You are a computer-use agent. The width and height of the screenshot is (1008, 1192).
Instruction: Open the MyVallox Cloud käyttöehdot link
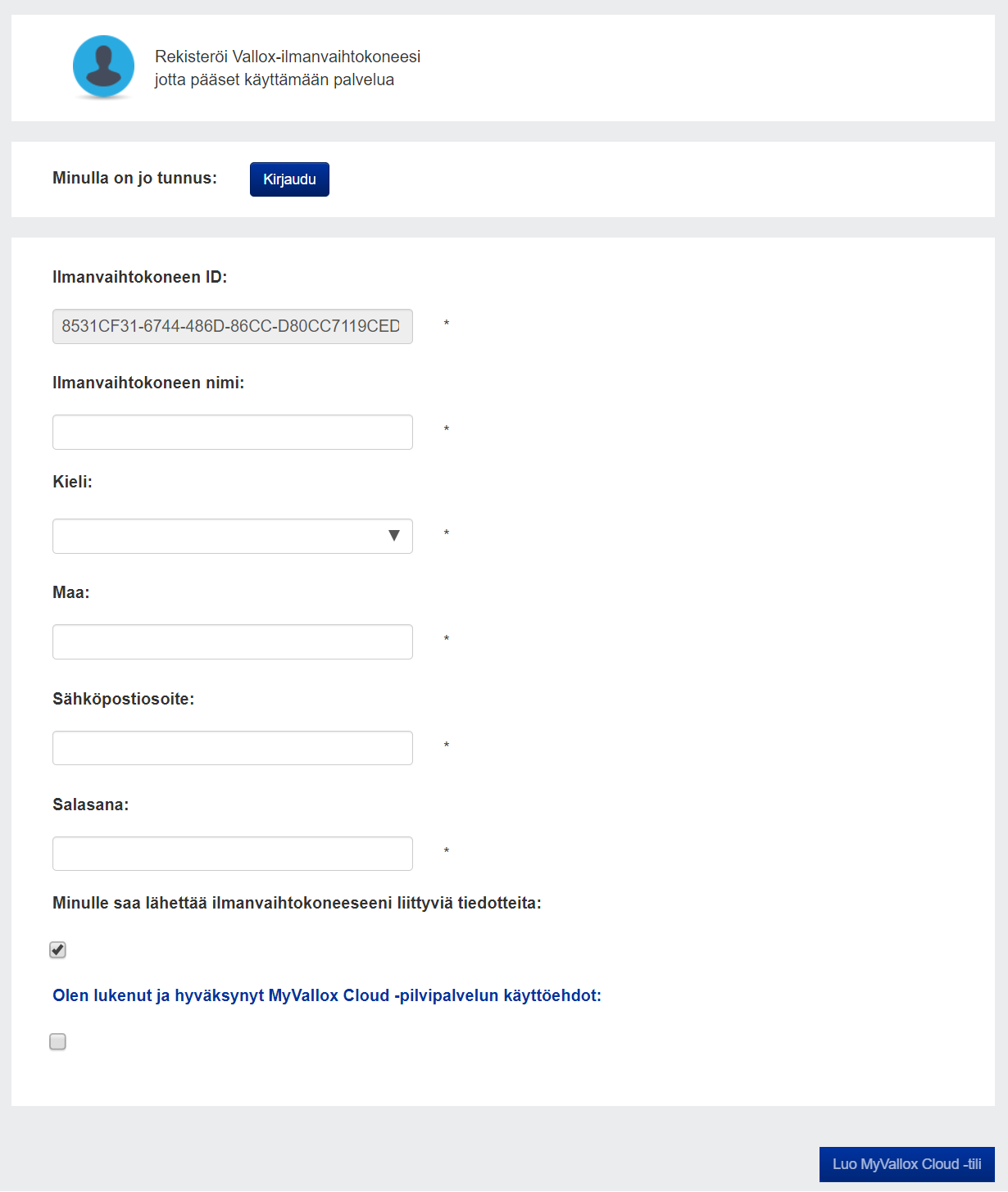(326, 995)
